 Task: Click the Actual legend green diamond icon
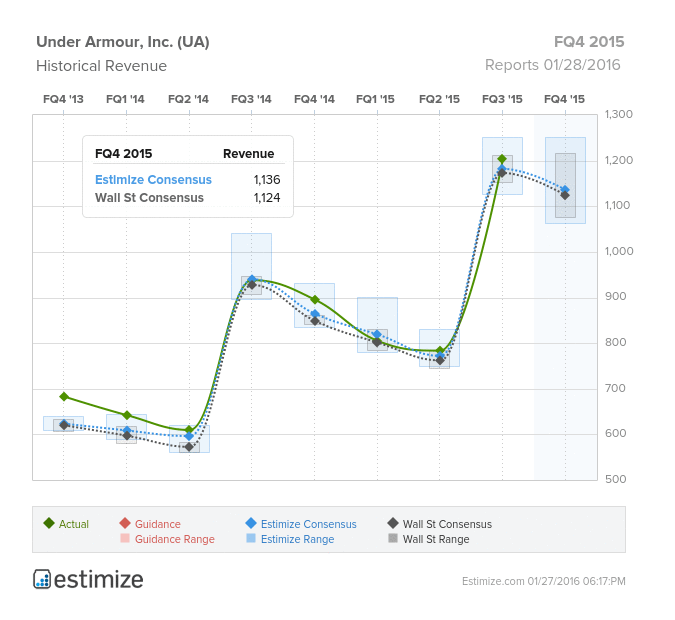[49, 523]
